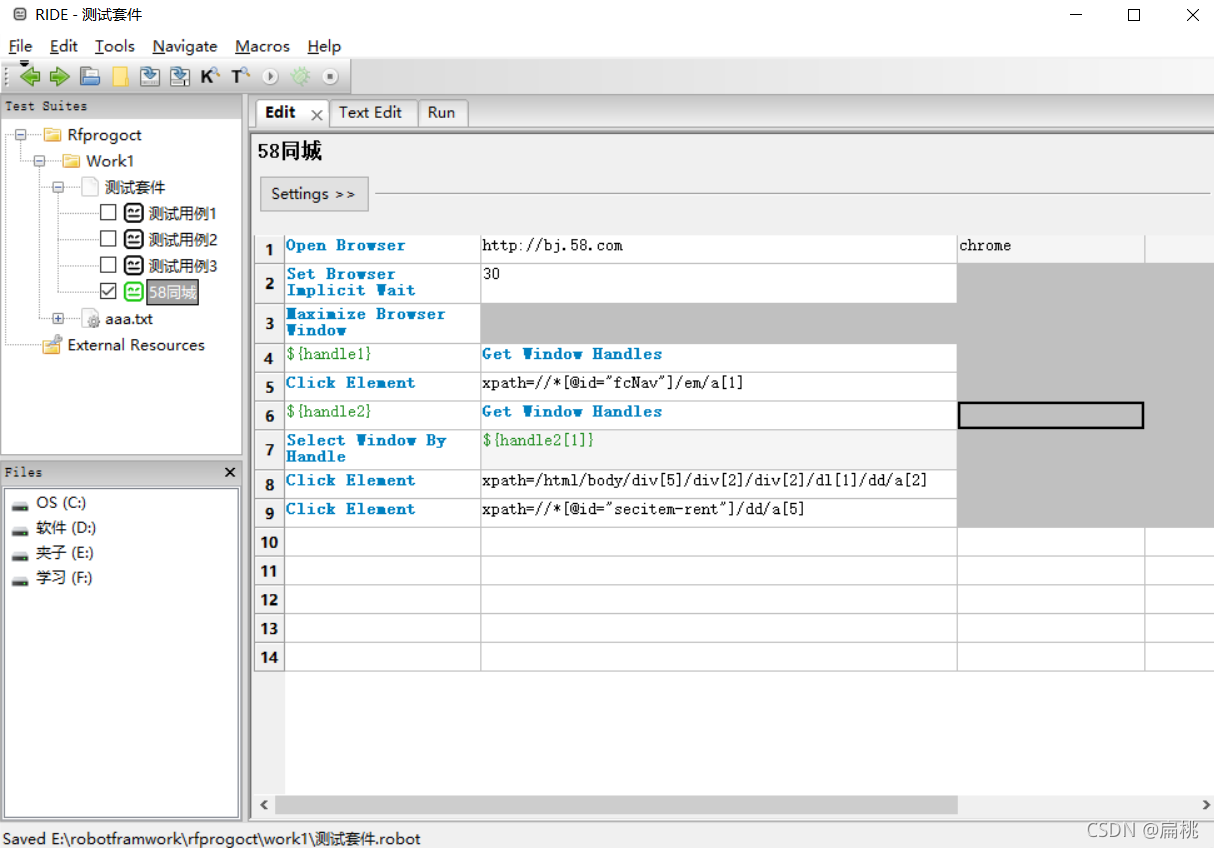Untick the 58同城 checkbox
The width and height of the screenshot is (1214, 848).
click(108, 291)
